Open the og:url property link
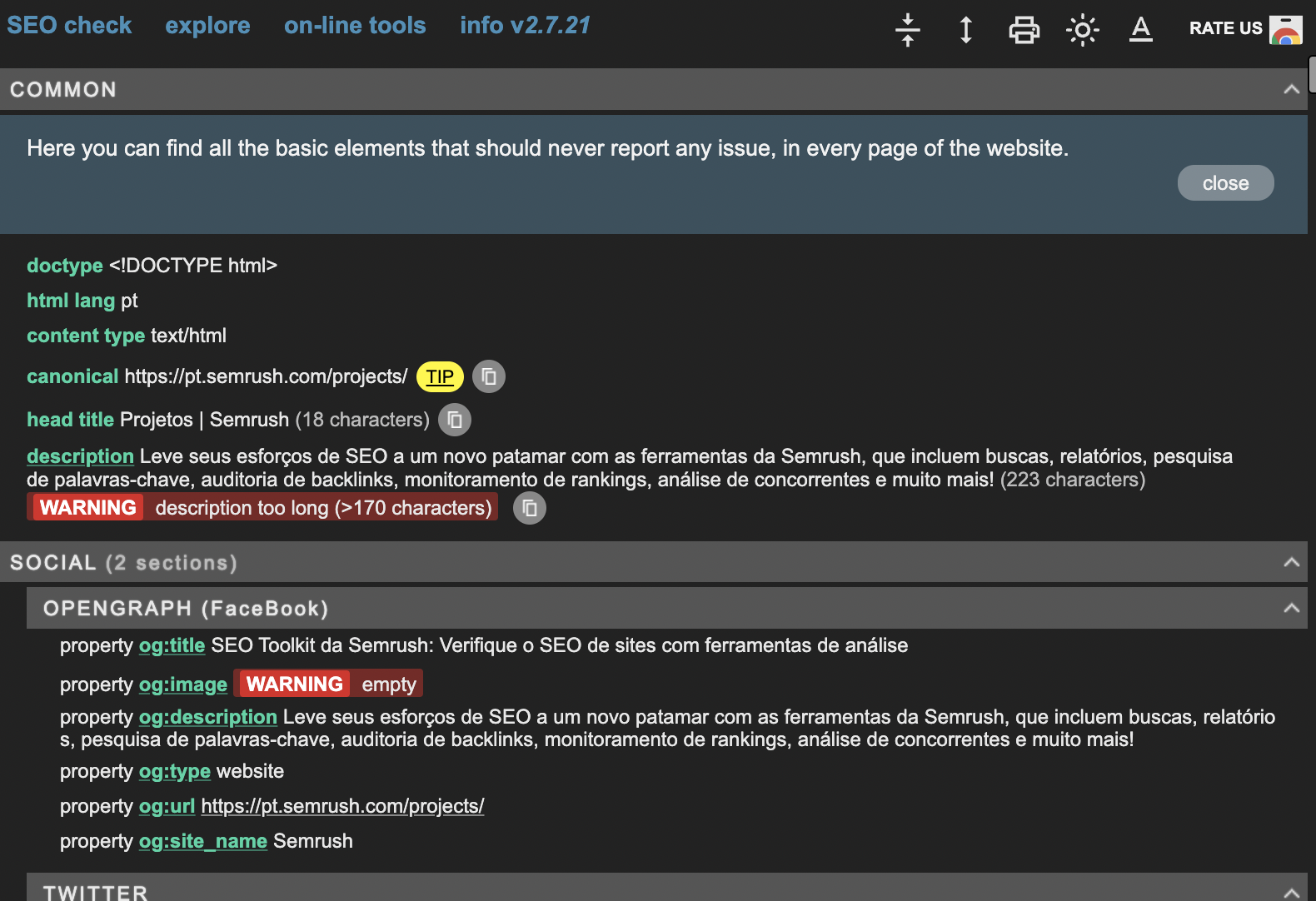The width and height of the screenshot is (1316, 901). coord(167,806)
